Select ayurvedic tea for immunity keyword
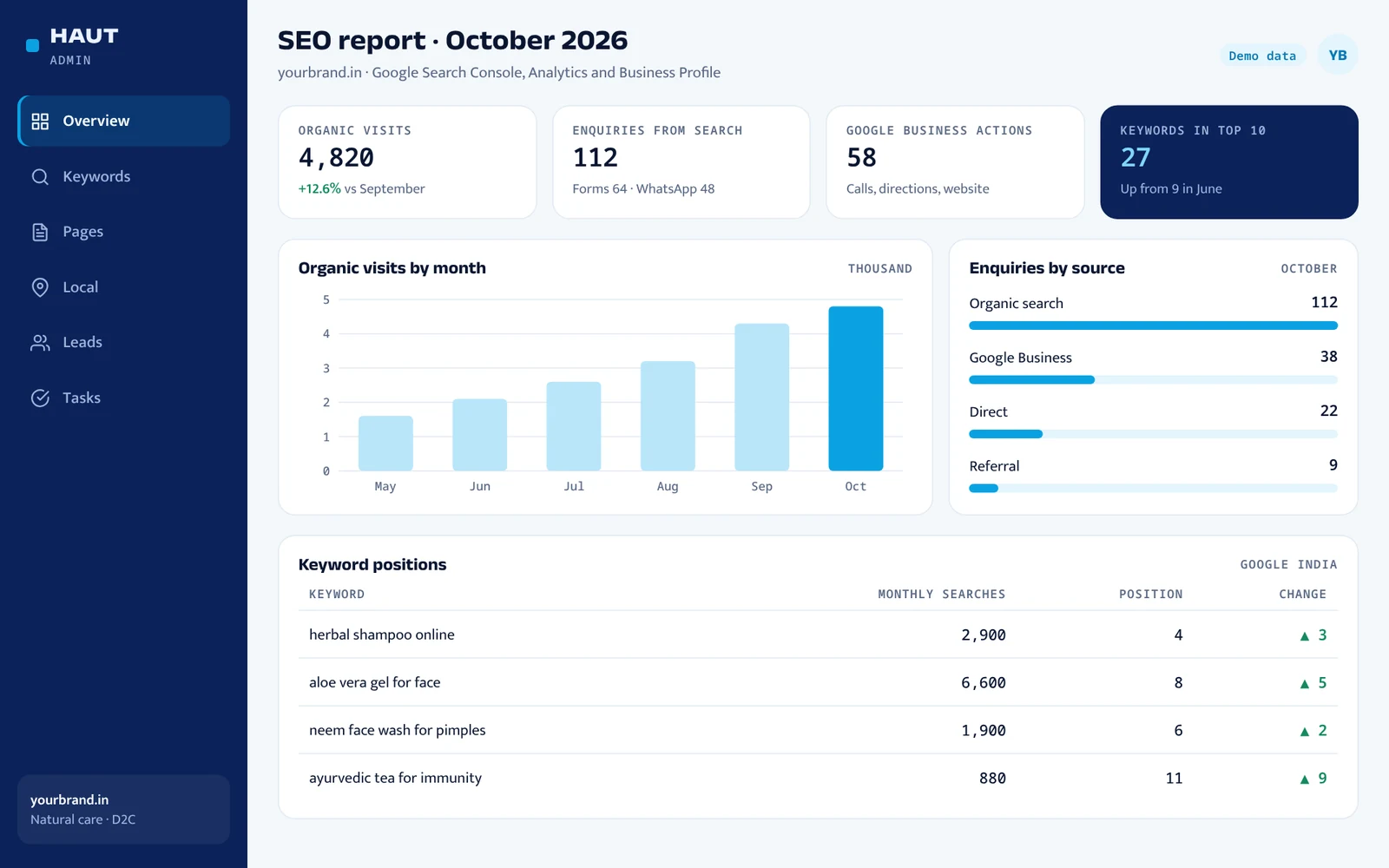This screenshot has width=1389, height=868. [x=395, y=778]
